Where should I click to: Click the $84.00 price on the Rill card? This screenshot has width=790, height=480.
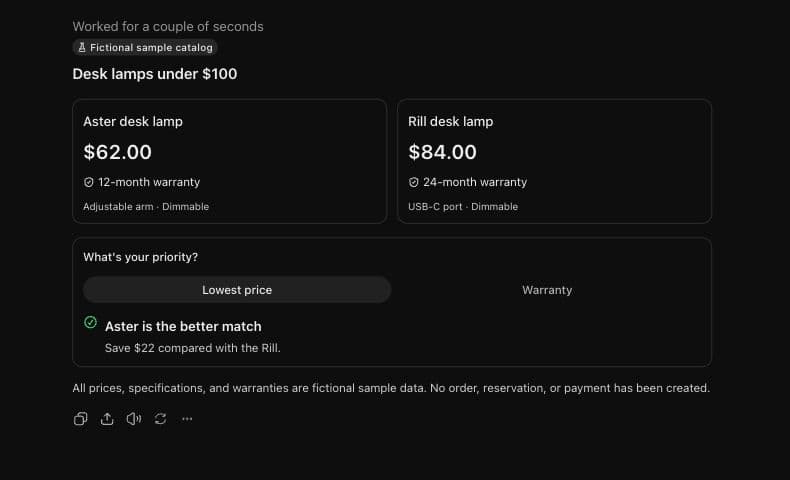442,152
